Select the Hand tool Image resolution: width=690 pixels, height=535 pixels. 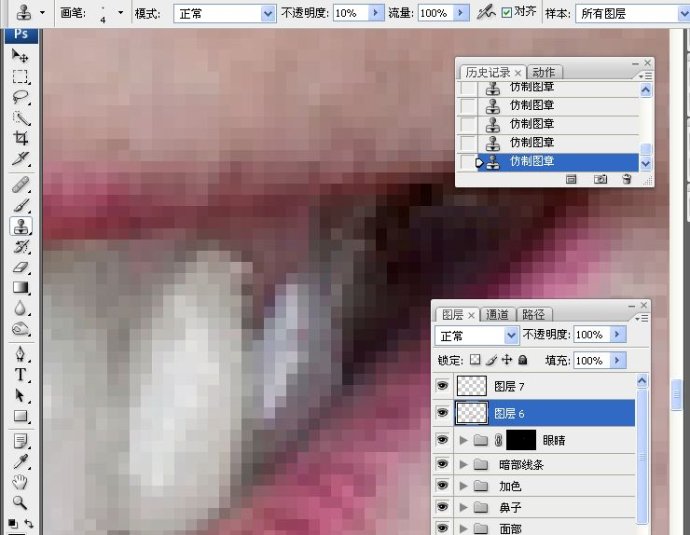click(20, 482)
